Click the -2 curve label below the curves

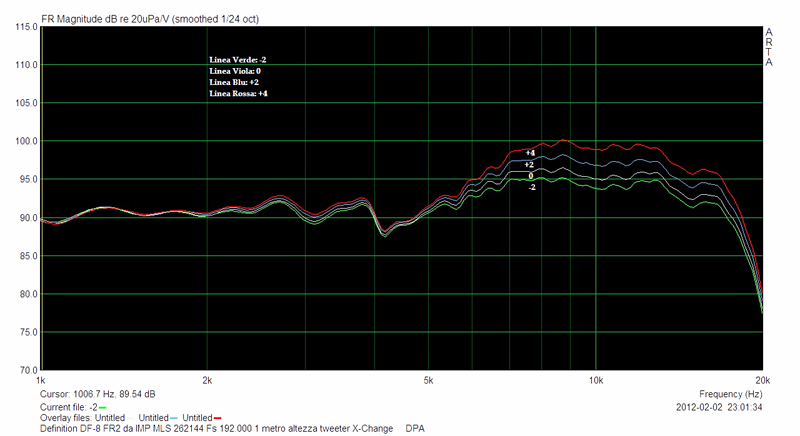click(x=531, y=187)
